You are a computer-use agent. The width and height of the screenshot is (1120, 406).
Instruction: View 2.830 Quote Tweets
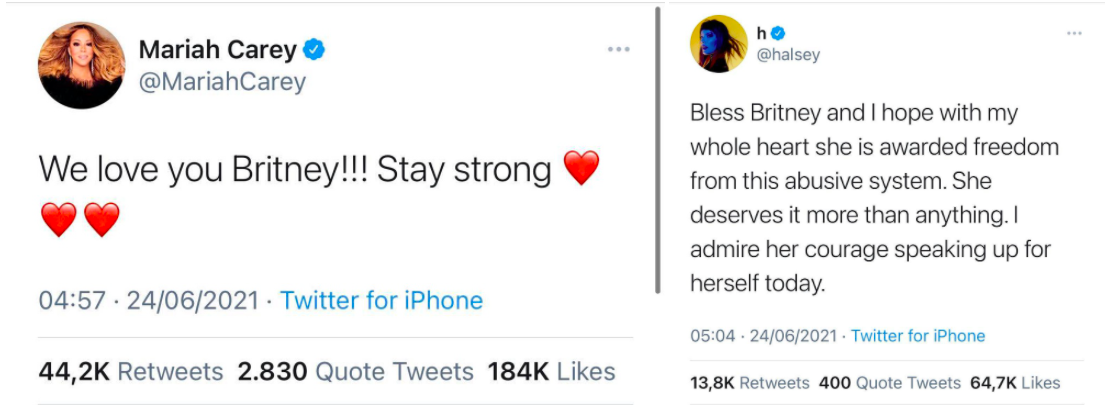[x=355, y=372]
